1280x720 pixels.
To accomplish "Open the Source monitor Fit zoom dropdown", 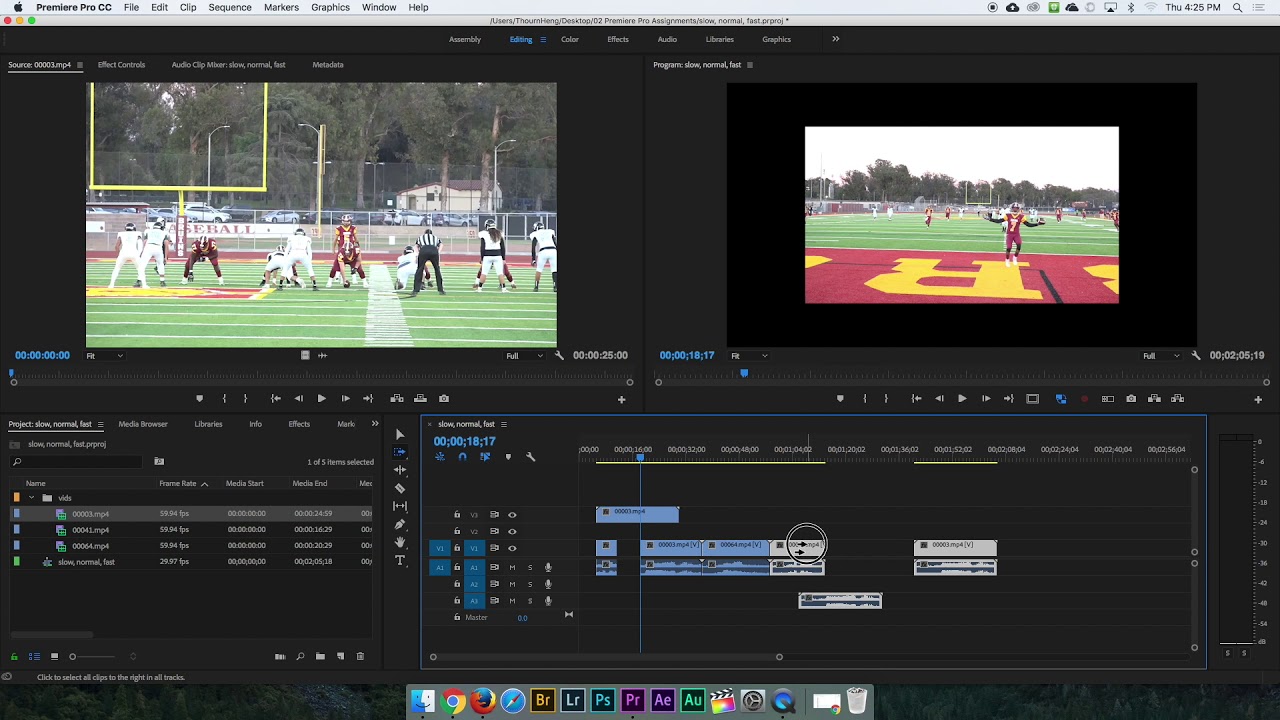I will click(x=104, y=356).
